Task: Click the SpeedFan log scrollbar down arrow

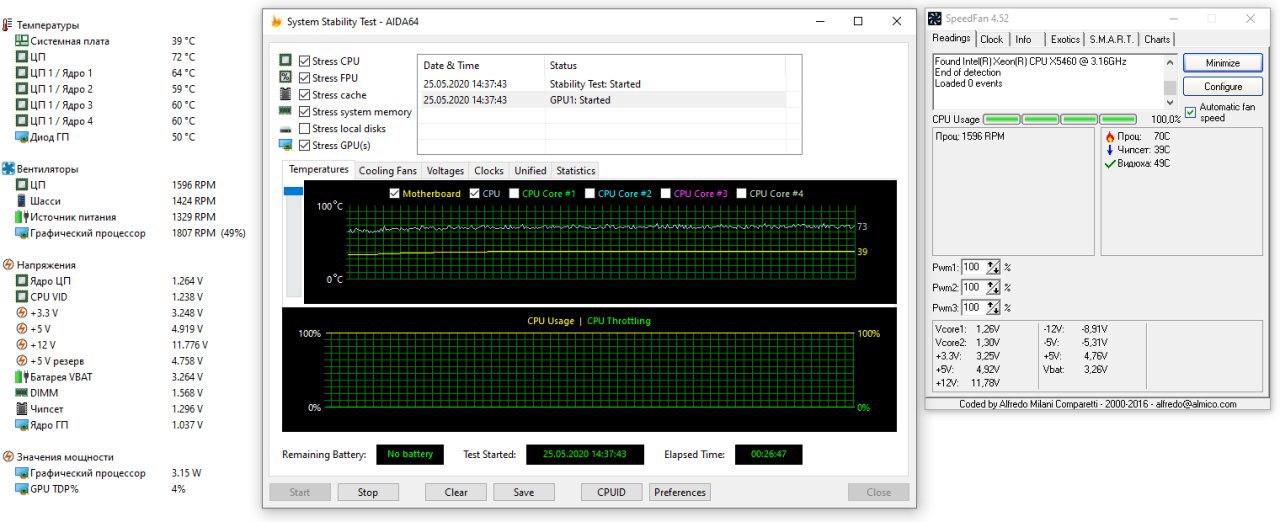Action: 1170,102
